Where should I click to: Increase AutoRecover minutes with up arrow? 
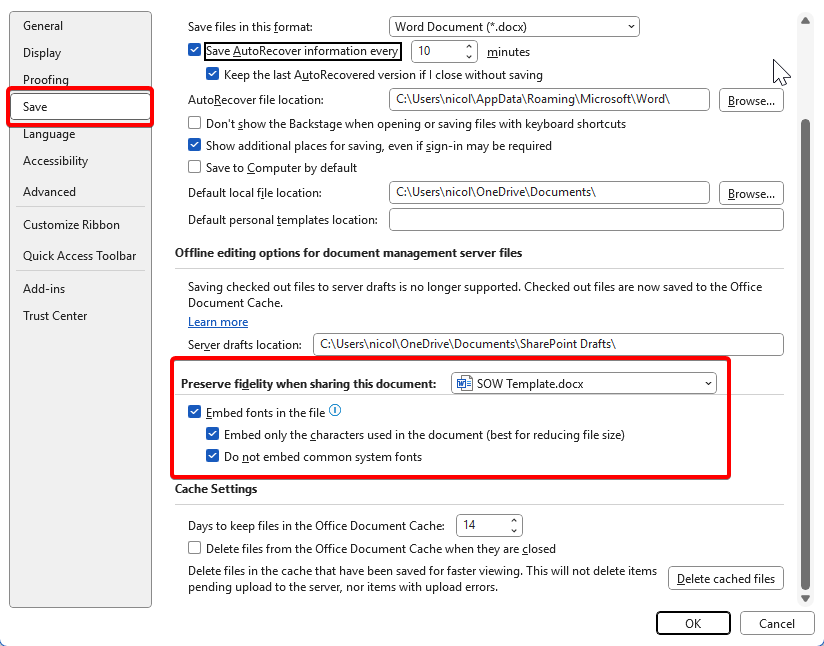(469, 47)
